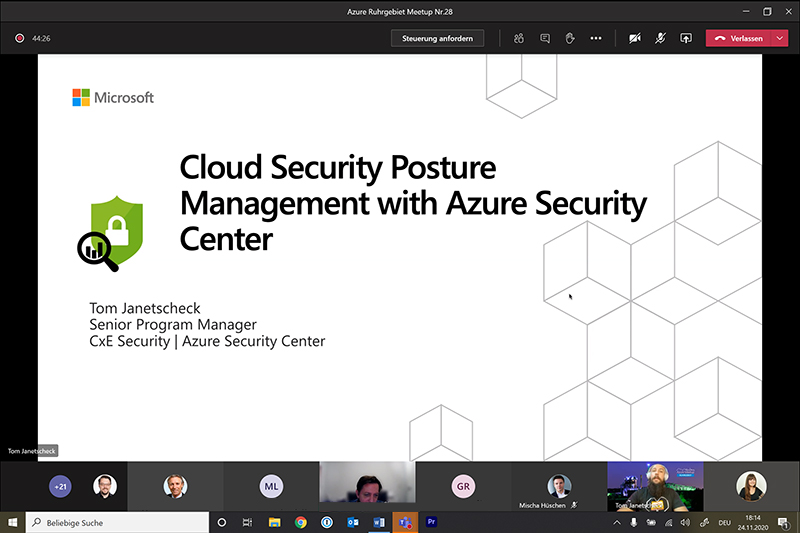Image resolution: width=800 pixels, height=533 pixels.
Task: Open Google Chrome from the taskbar
Action: 301,522
